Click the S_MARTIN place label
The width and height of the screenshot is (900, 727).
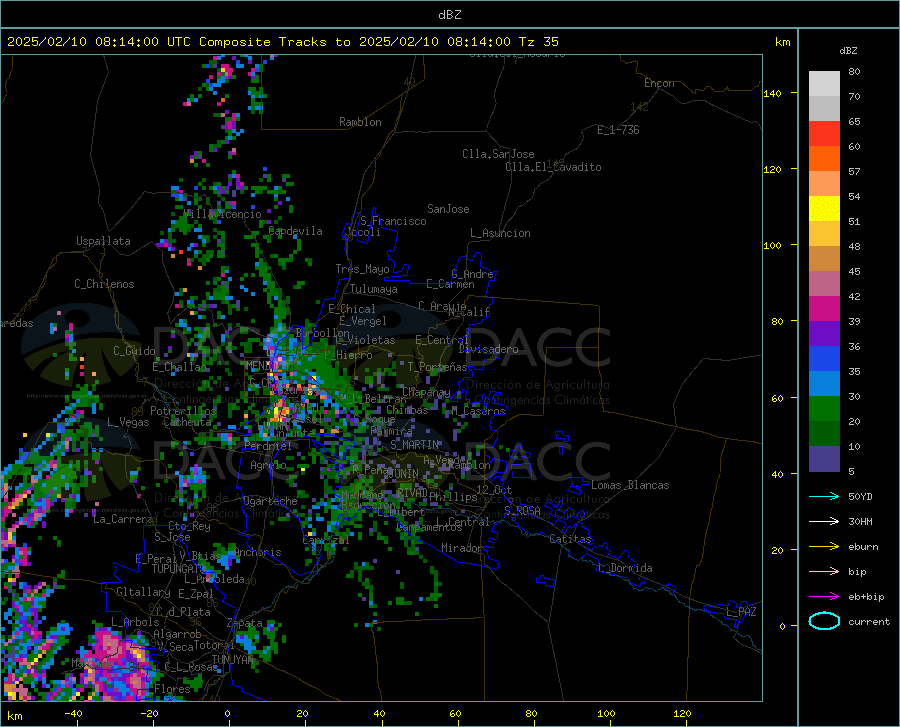coord(414,445)
